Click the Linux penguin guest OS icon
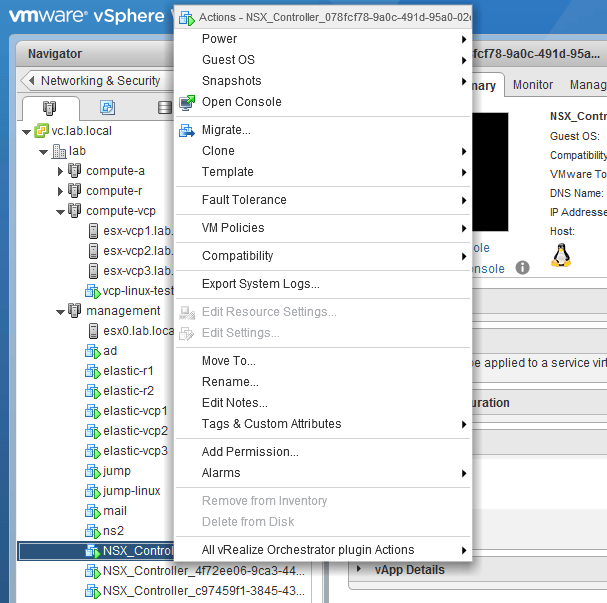 561,255
